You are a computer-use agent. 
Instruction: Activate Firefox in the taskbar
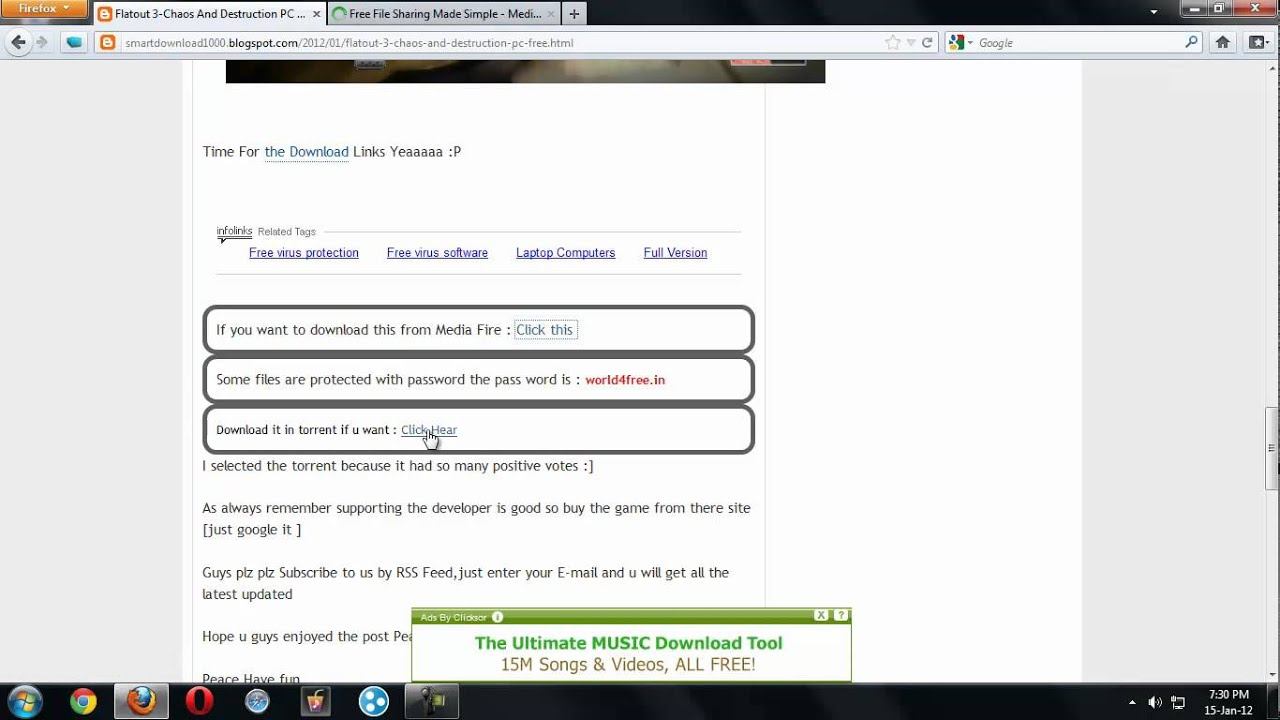point(141,702)
